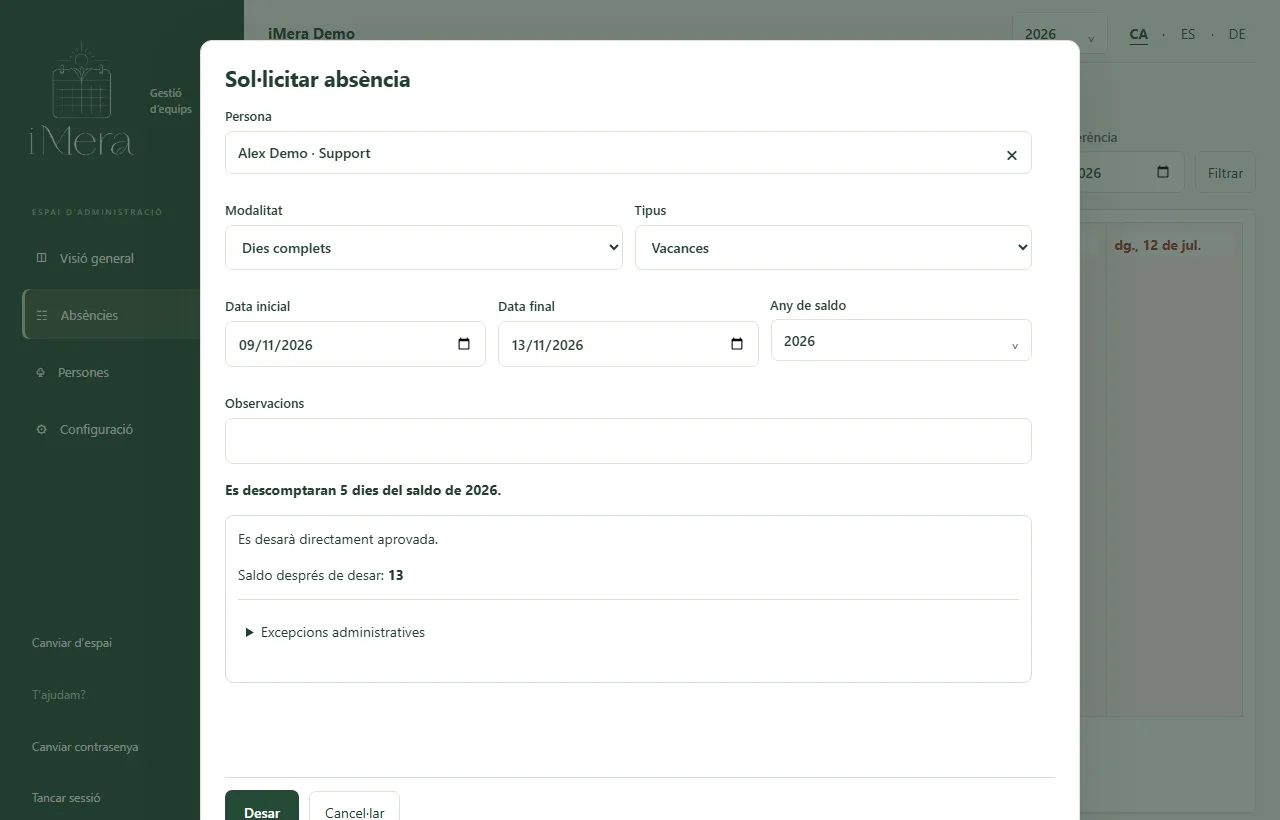This screenshot has height=820, width=1280.
Task: Focus the Persona input field
Action: pyautogui.click(x=628, y=153)
